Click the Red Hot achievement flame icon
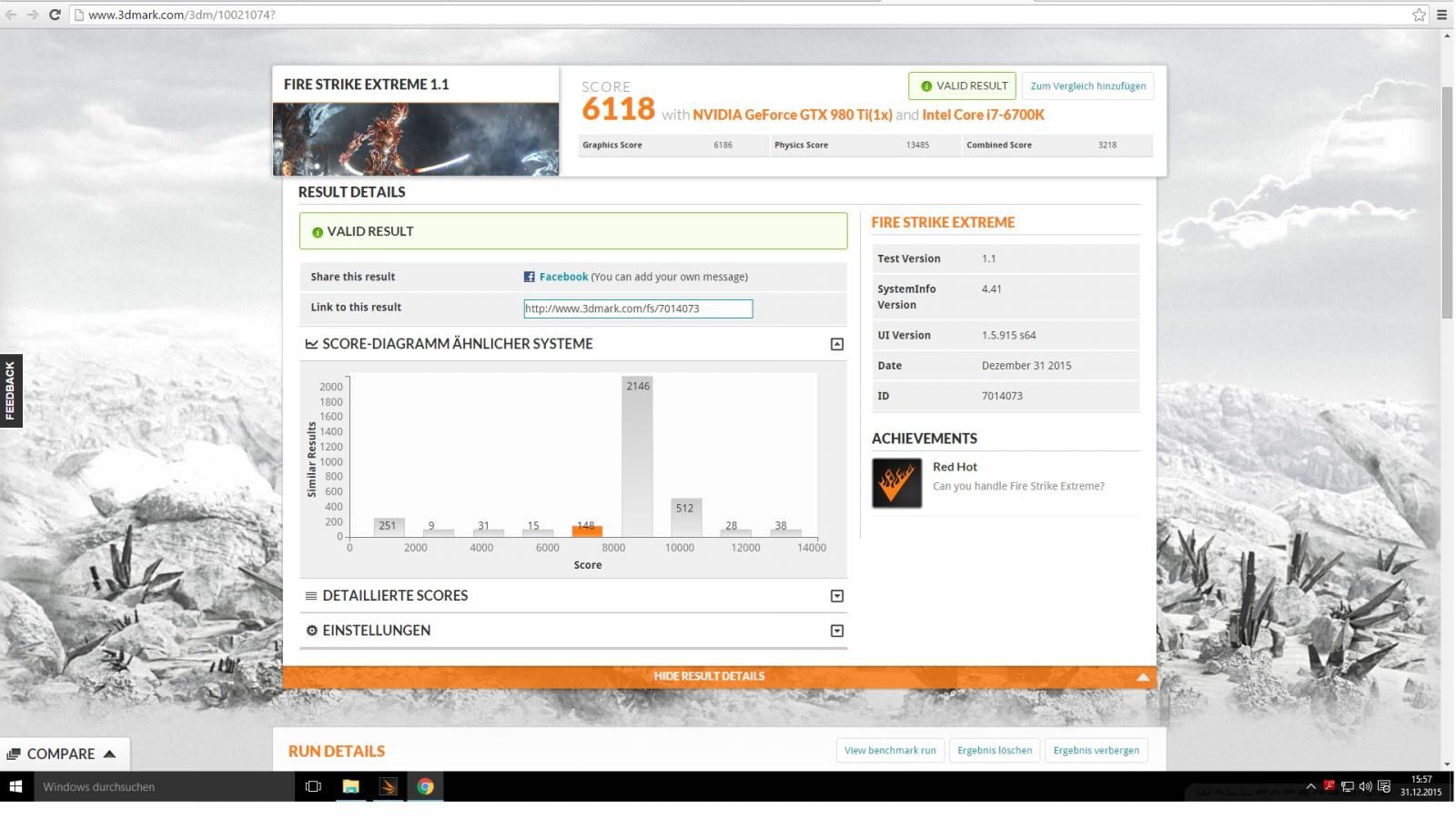The width and height of the screenshot is (1456, 819). point(896,482)
